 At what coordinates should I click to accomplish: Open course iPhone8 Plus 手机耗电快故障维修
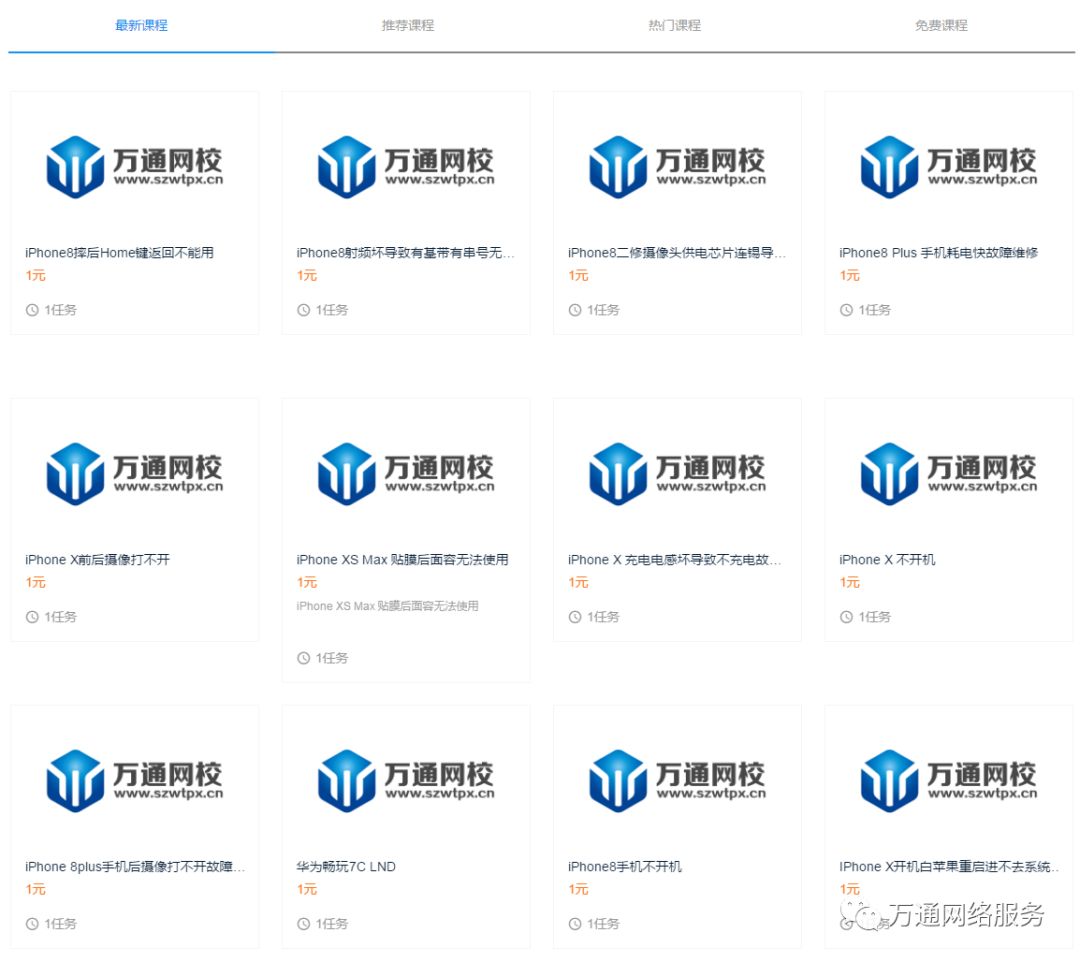tap(938, 253)
